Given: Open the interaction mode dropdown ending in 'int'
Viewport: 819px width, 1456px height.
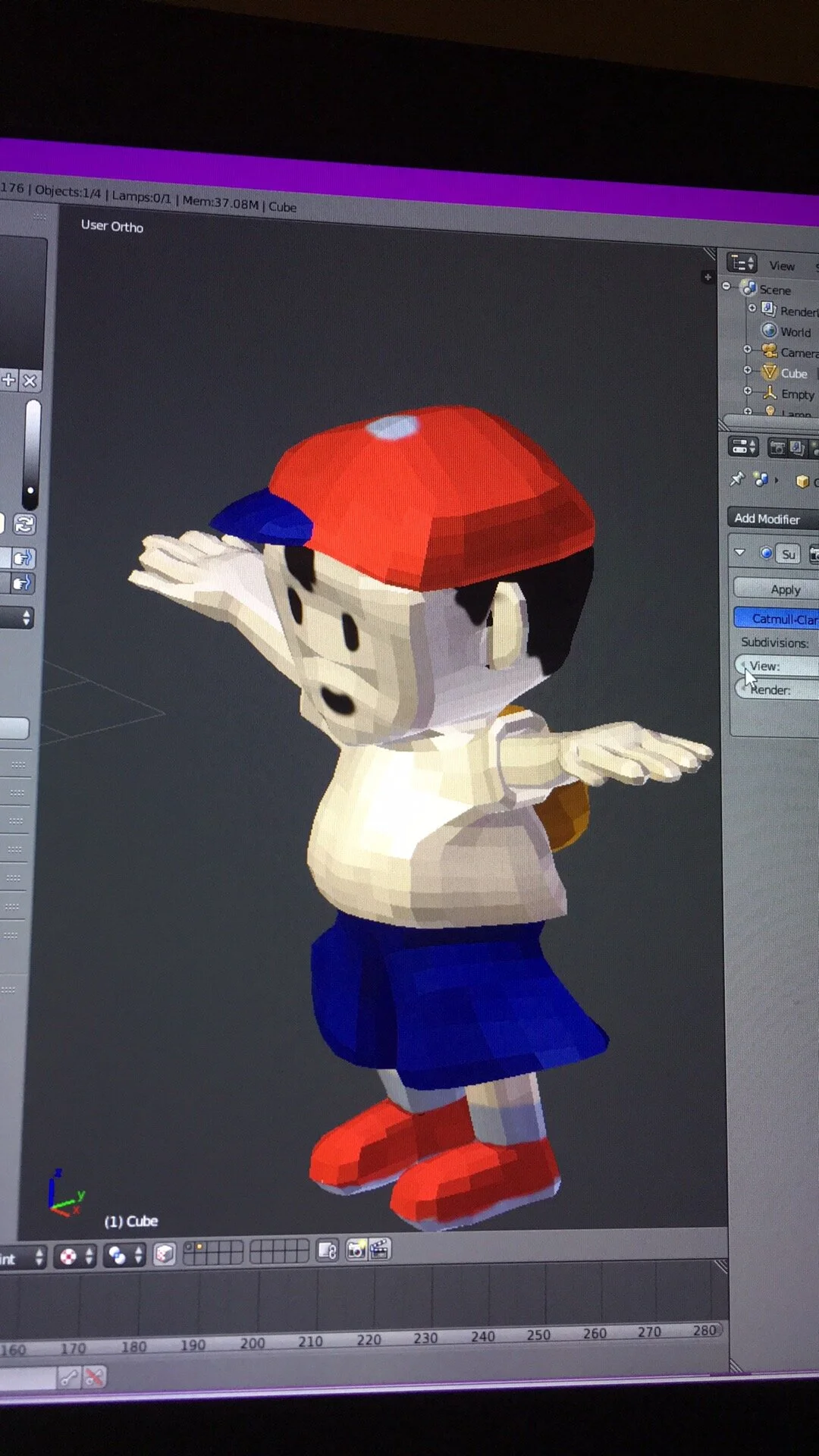Looking at the screenshot, I should (23, 1259).
